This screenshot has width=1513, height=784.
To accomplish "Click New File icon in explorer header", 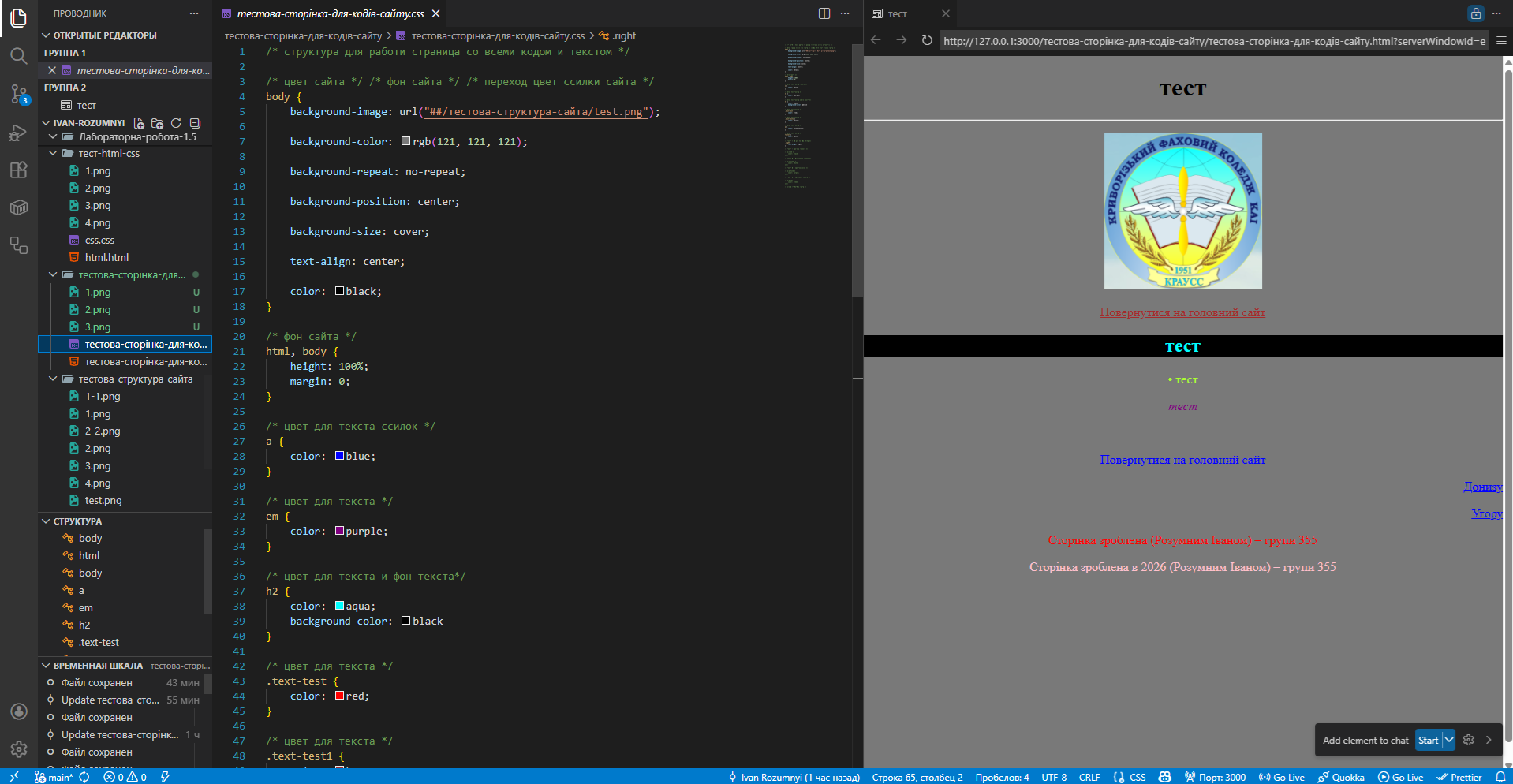I will (139, 123).
